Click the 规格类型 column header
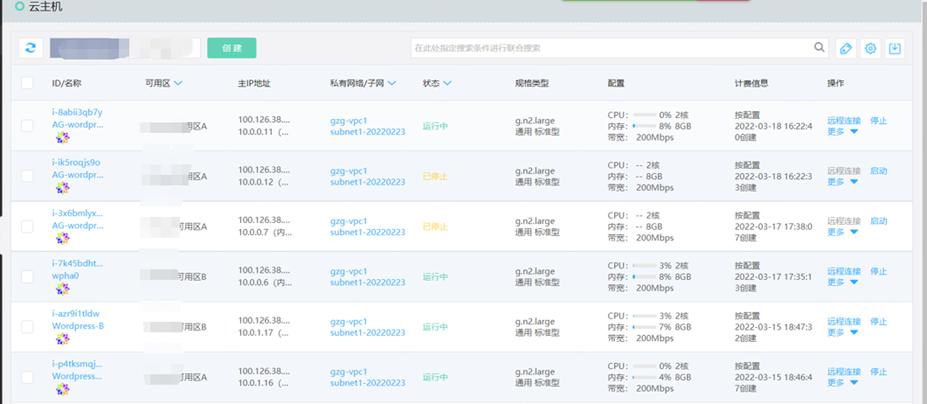This screenshot has height=404, width=927. click(532, 83)
